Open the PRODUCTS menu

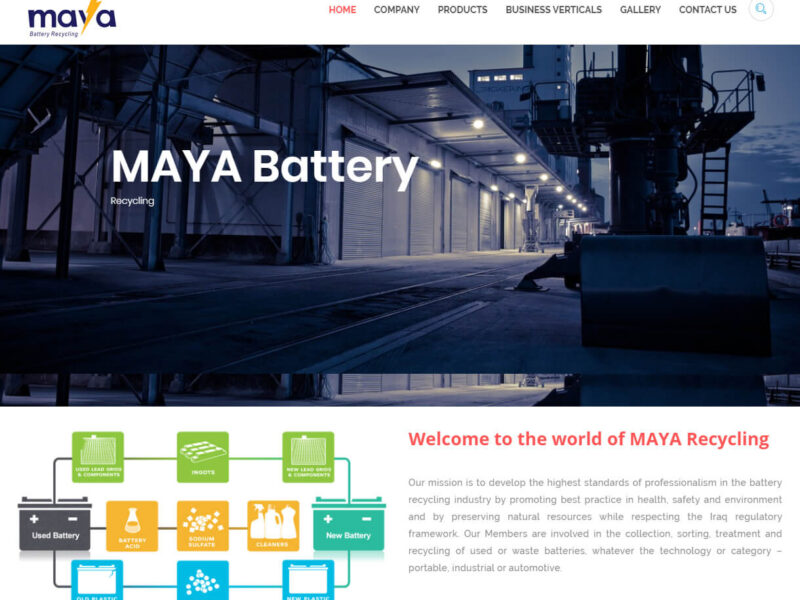point(462,10)
